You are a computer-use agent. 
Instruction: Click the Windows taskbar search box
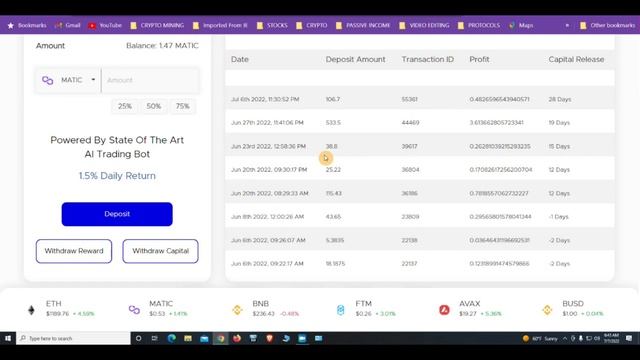pyautogui.click(x=73, y=338)
